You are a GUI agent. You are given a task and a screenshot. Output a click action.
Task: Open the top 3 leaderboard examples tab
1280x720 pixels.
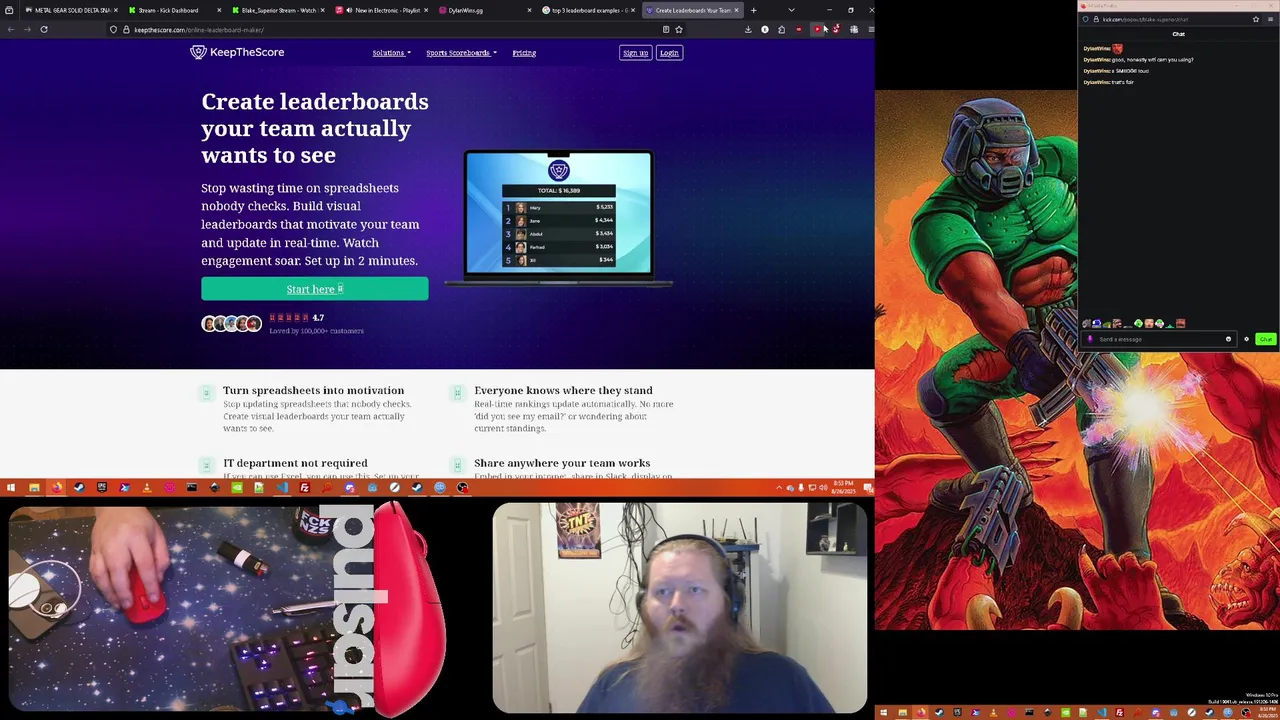click(588, 10)
